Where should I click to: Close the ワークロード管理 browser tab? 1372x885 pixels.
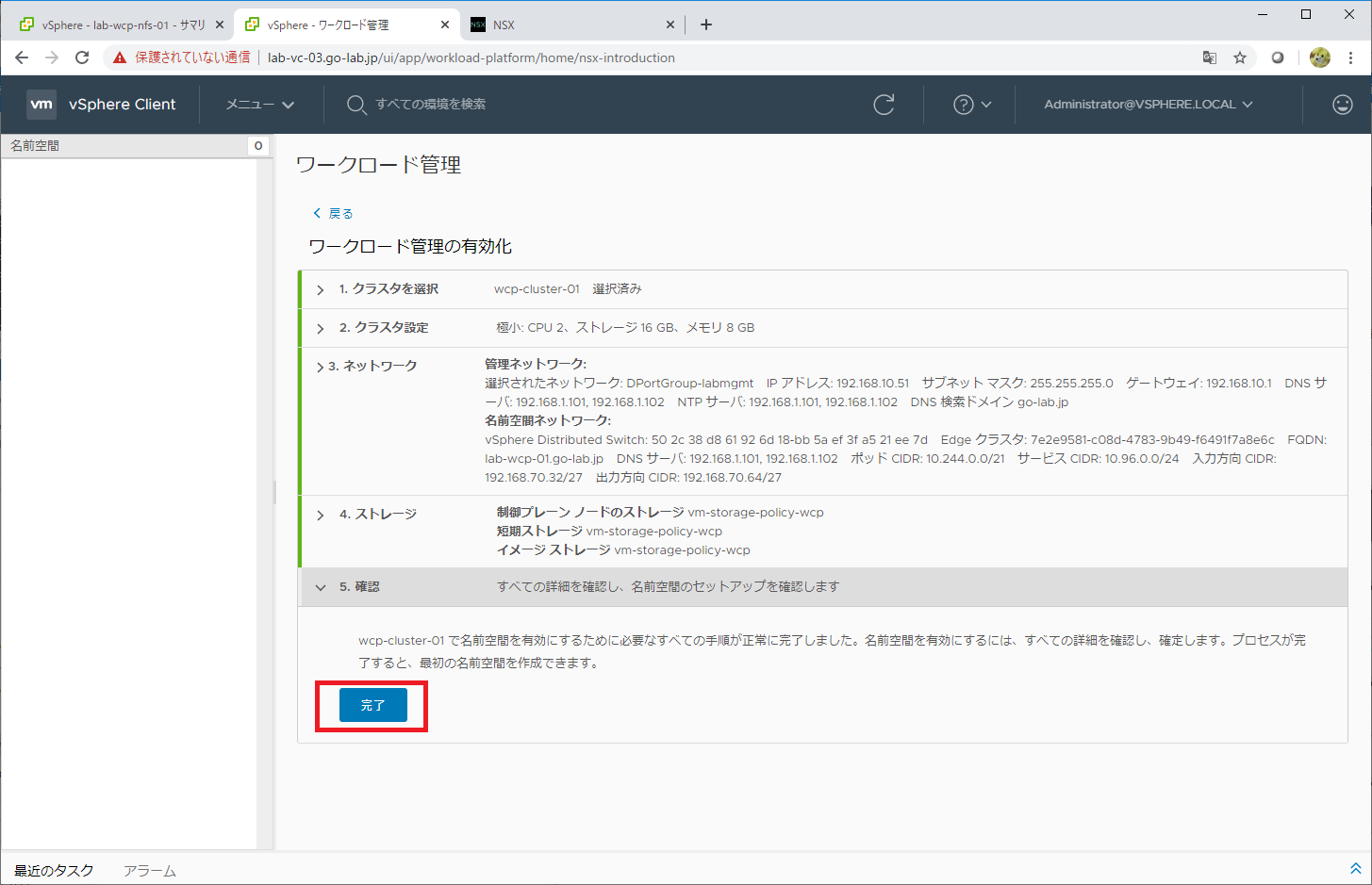tap(445, 25)
